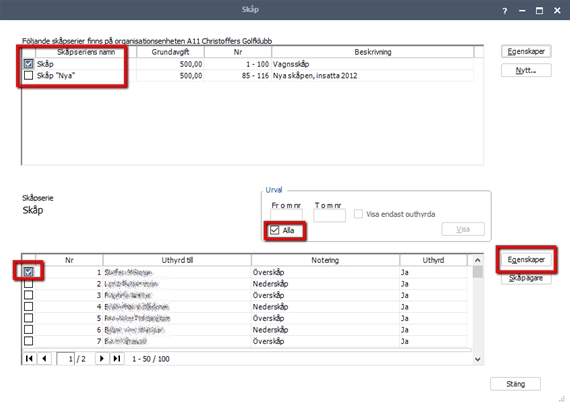Open the help question mark icon

(x=505, y=11)
